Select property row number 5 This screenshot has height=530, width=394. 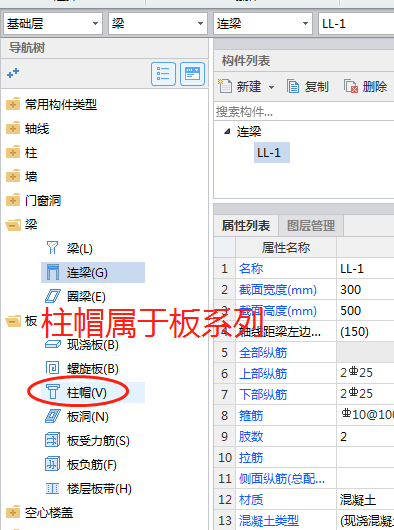(x=225, y=353)
